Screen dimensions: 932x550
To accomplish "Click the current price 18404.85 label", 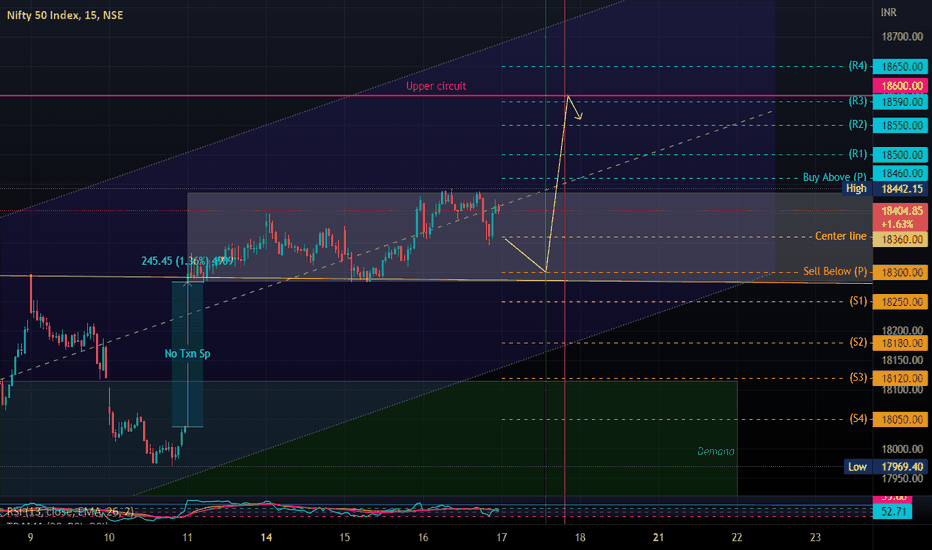I will (x=900, y=217).
